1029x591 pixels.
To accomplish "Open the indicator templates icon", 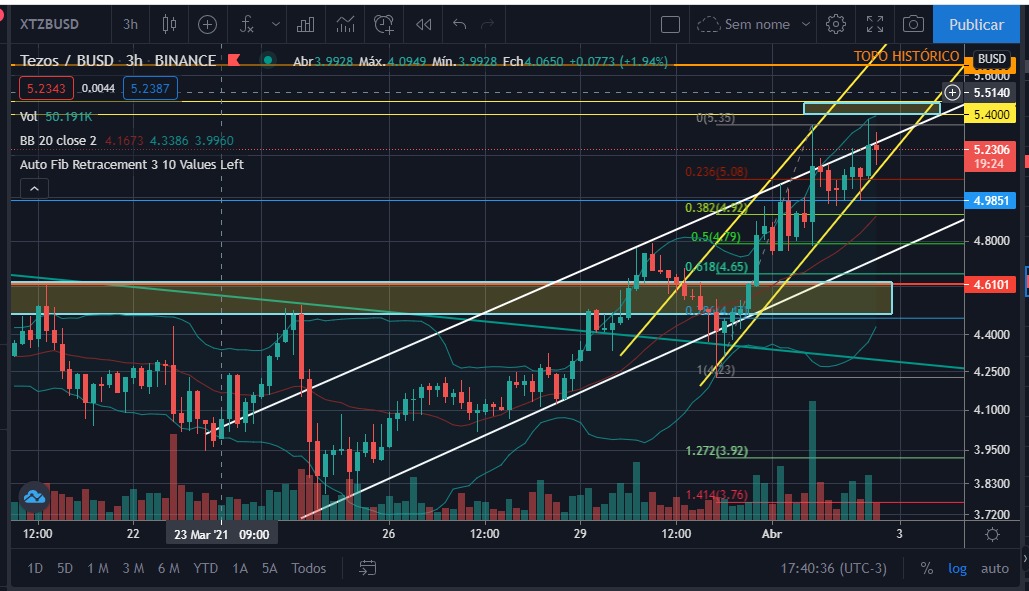I will (345, 24).
